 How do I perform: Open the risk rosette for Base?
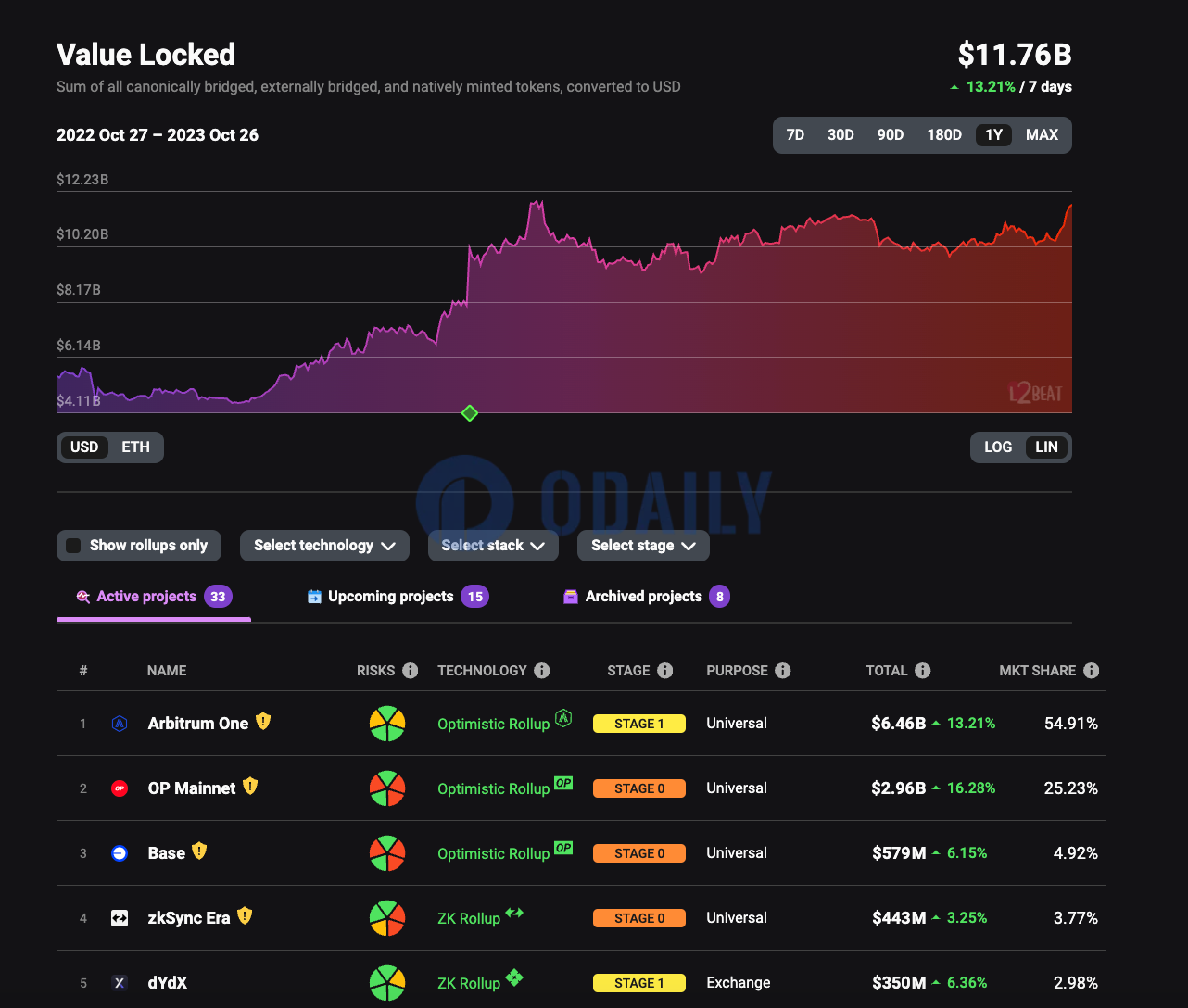(x=387, y=853)
